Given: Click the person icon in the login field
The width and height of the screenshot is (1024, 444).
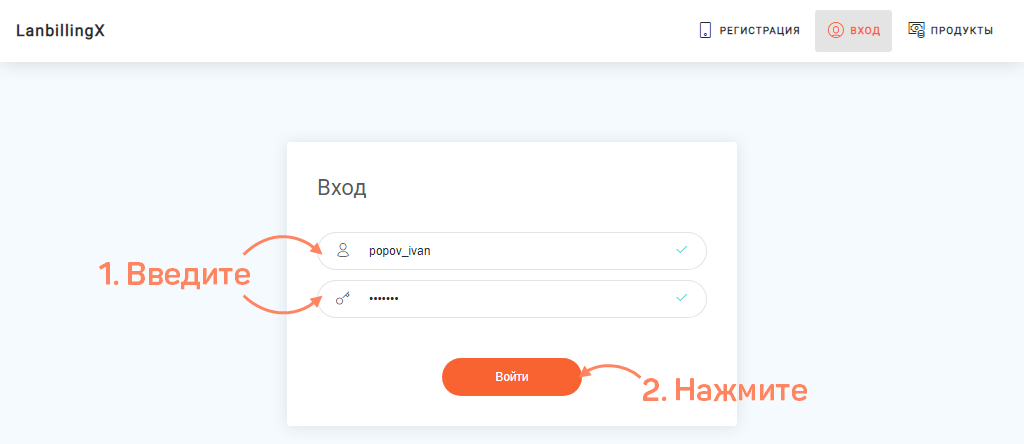Looking at the screenshot, I should point(343,250).
